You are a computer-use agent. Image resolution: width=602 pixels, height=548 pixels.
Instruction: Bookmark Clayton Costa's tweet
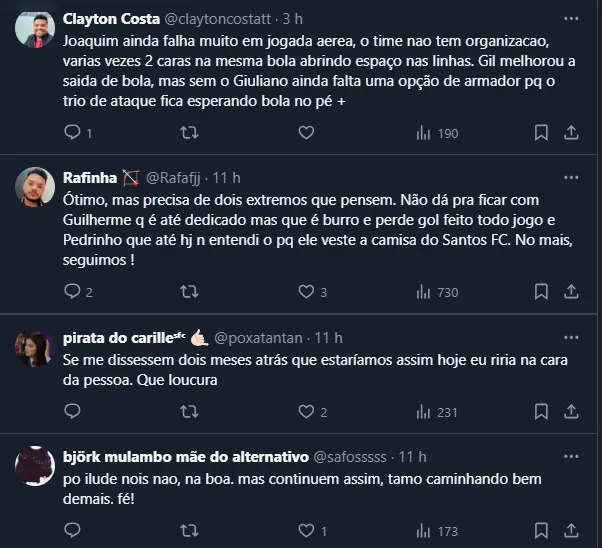click(x=541, y=133)
